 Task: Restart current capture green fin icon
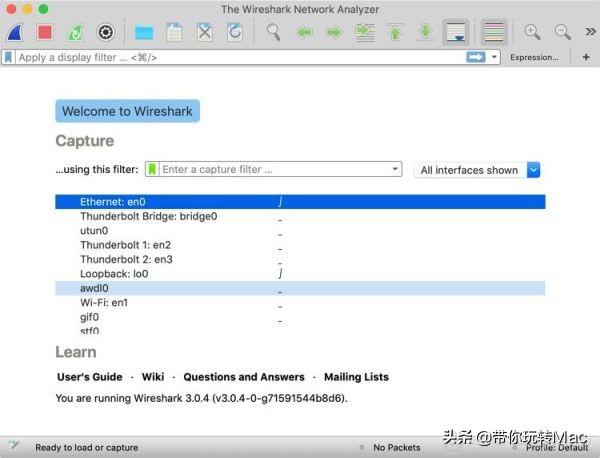click(x=75, y=33)
